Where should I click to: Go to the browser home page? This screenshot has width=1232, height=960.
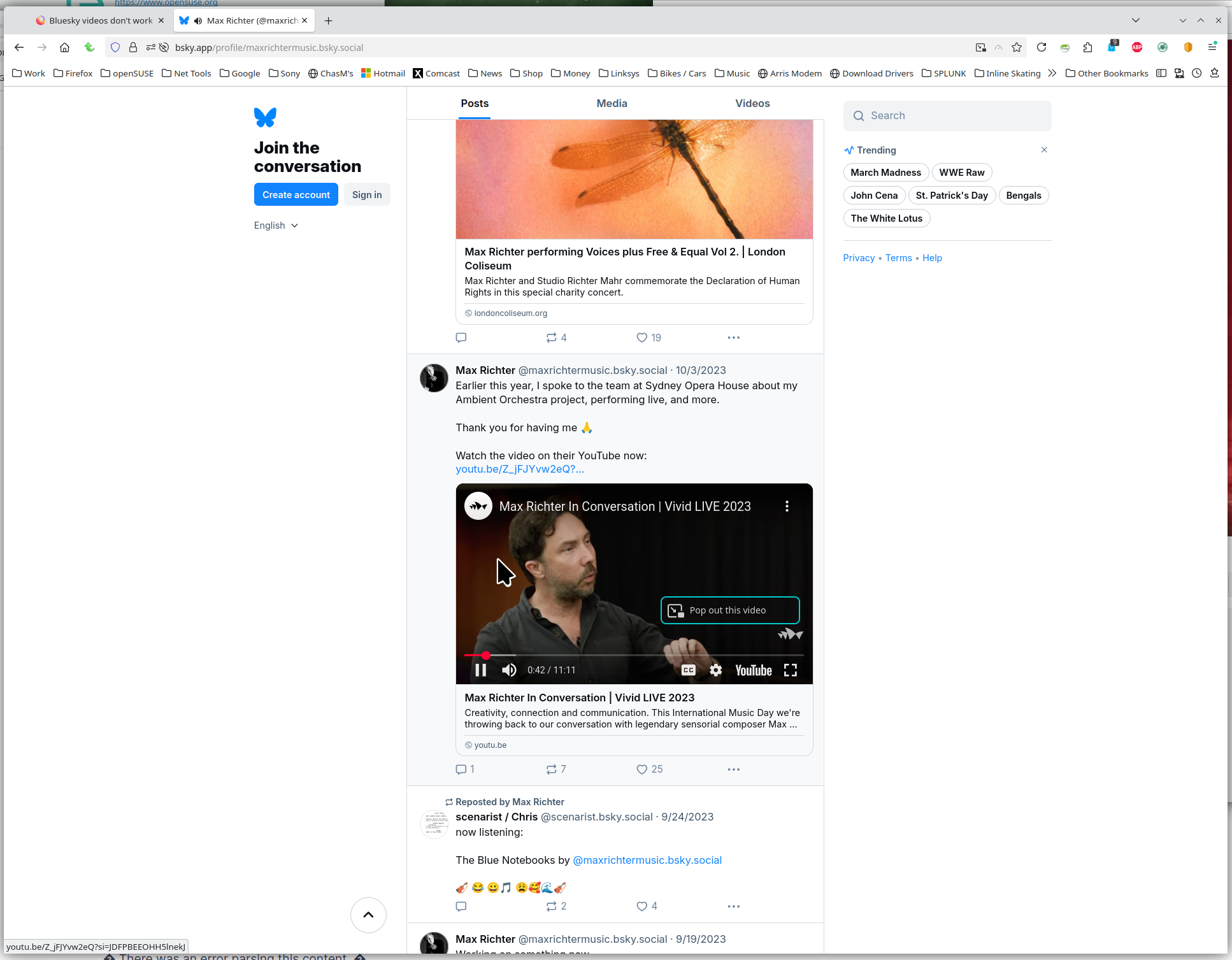(x=64, y=47)
